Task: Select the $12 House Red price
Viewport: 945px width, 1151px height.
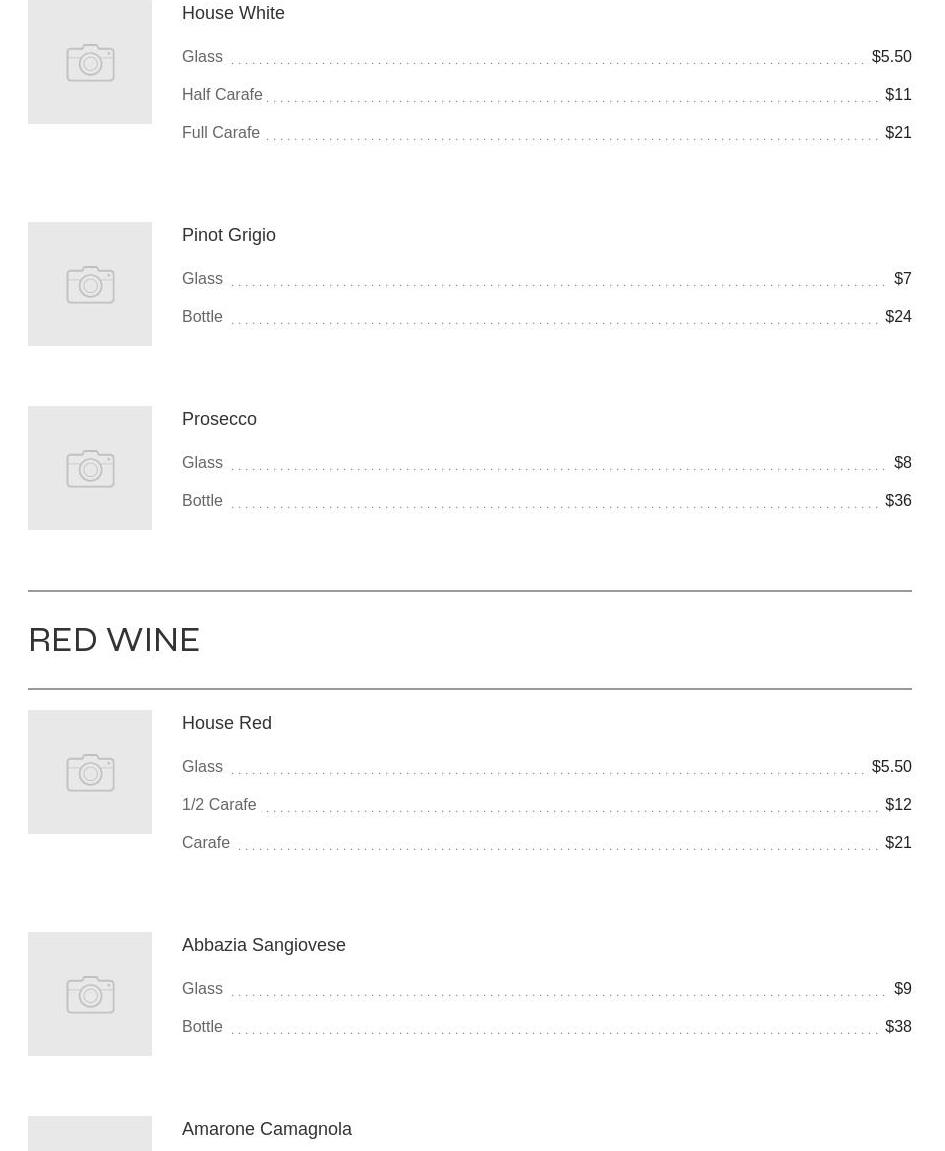Action: [898, 805]
